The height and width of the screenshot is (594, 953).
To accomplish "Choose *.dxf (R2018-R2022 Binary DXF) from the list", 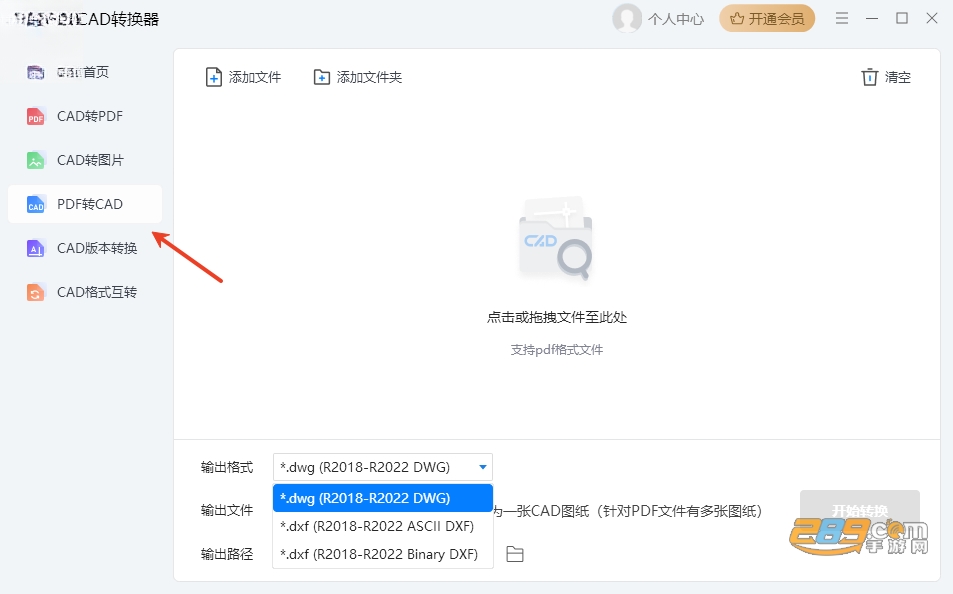I will pyautogui.click(x=383, y=554).
